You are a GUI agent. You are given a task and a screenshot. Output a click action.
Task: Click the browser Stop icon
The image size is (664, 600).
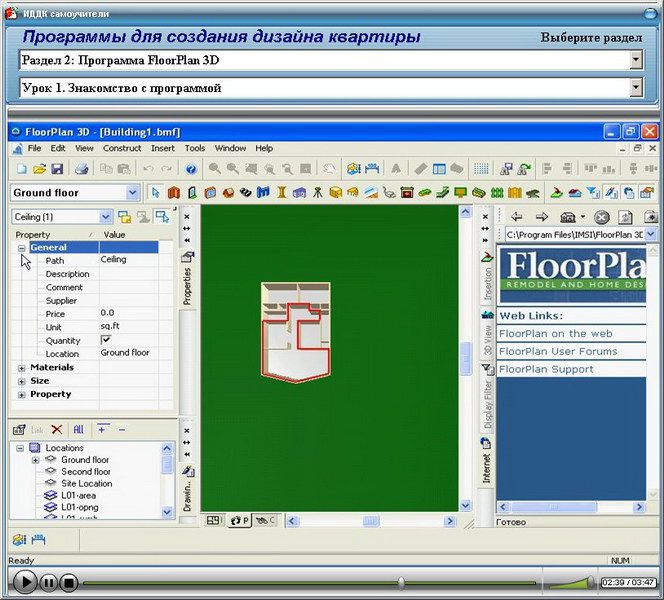pos(601,217)
